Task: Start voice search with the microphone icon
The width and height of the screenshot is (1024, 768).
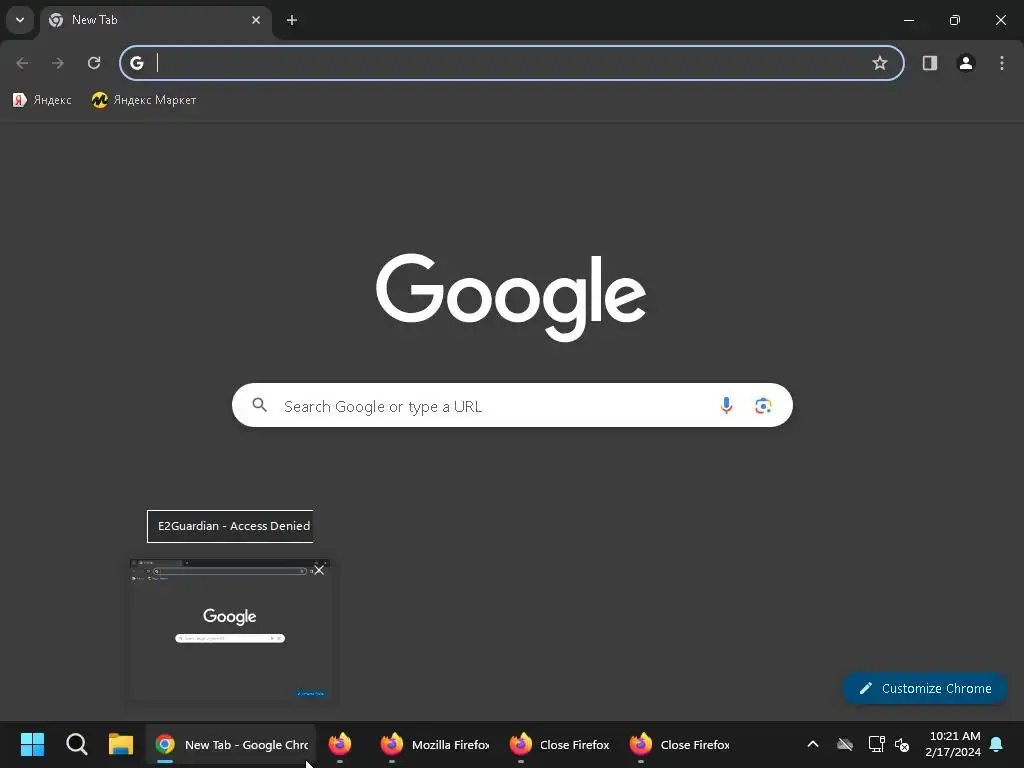Action: pos(726,406)
